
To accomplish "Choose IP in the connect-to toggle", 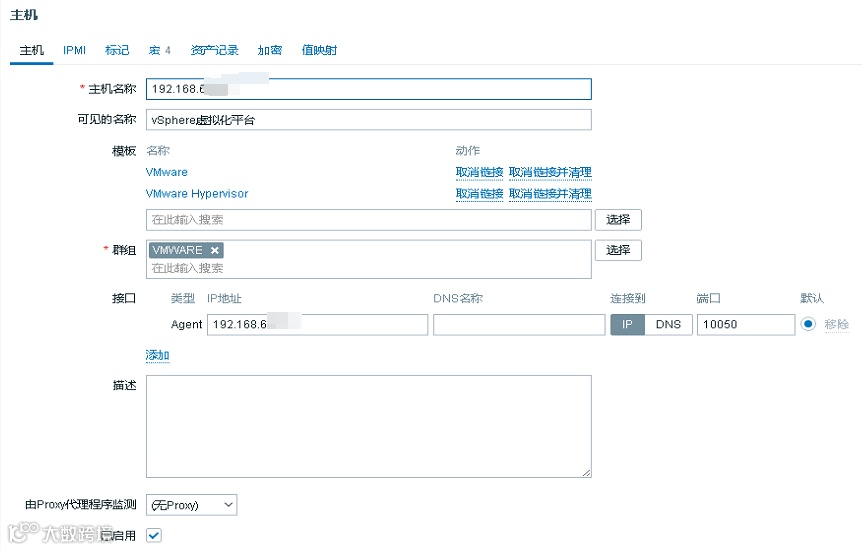I will [x=627, y=324].
